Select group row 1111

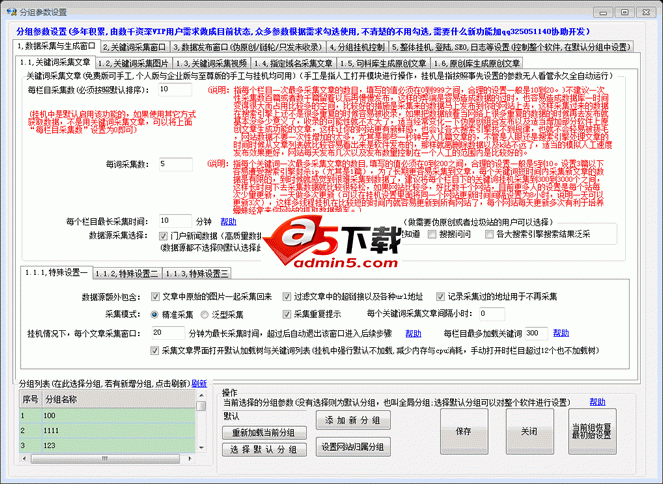coord(107,430)
